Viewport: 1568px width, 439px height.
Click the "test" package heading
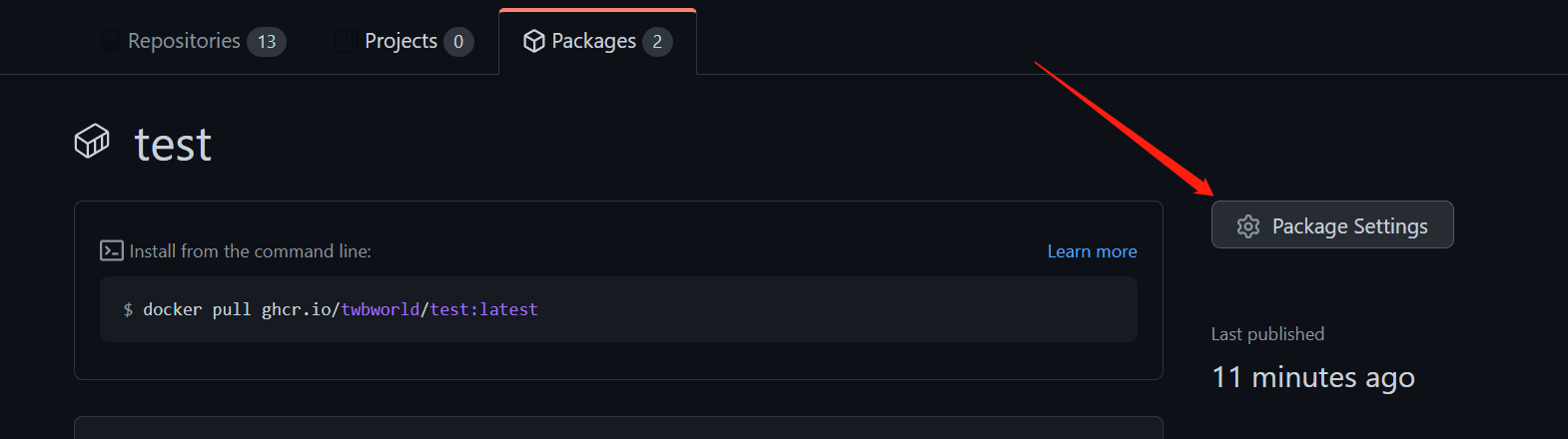coord(173,145)
